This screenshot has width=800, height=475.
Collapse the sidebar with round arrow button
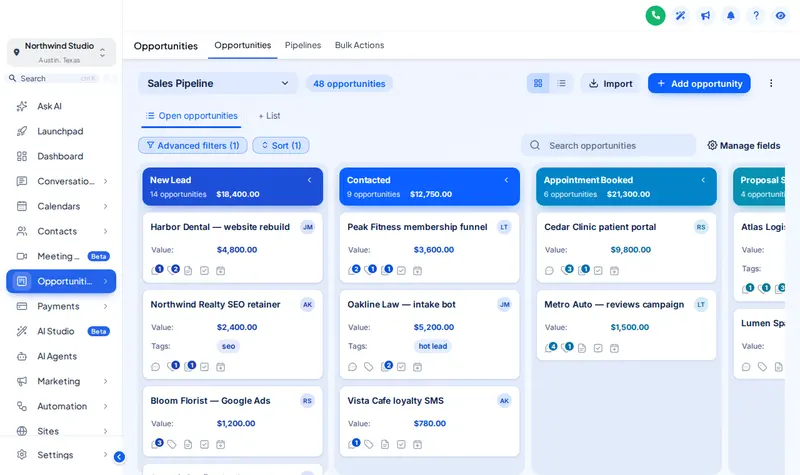(x=119, y=457)
